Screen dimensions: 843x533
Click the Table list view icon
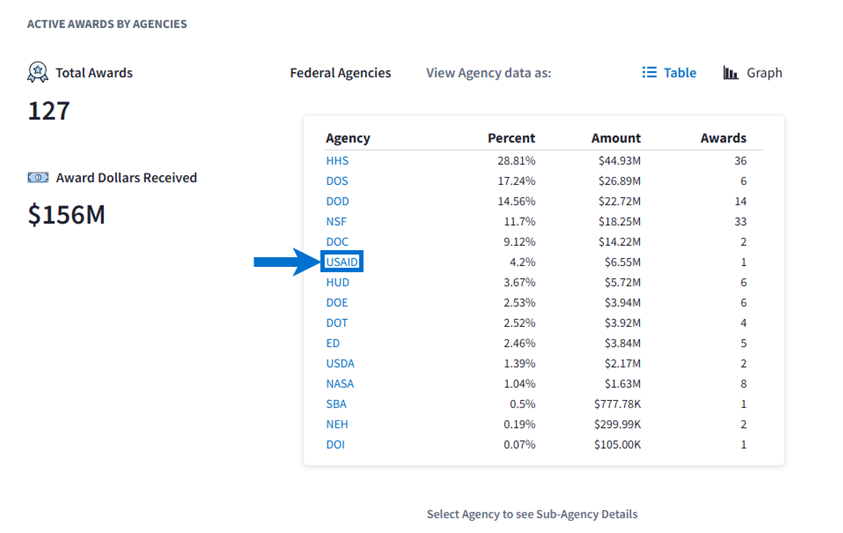pyautogui.click(x=650, y=73)
